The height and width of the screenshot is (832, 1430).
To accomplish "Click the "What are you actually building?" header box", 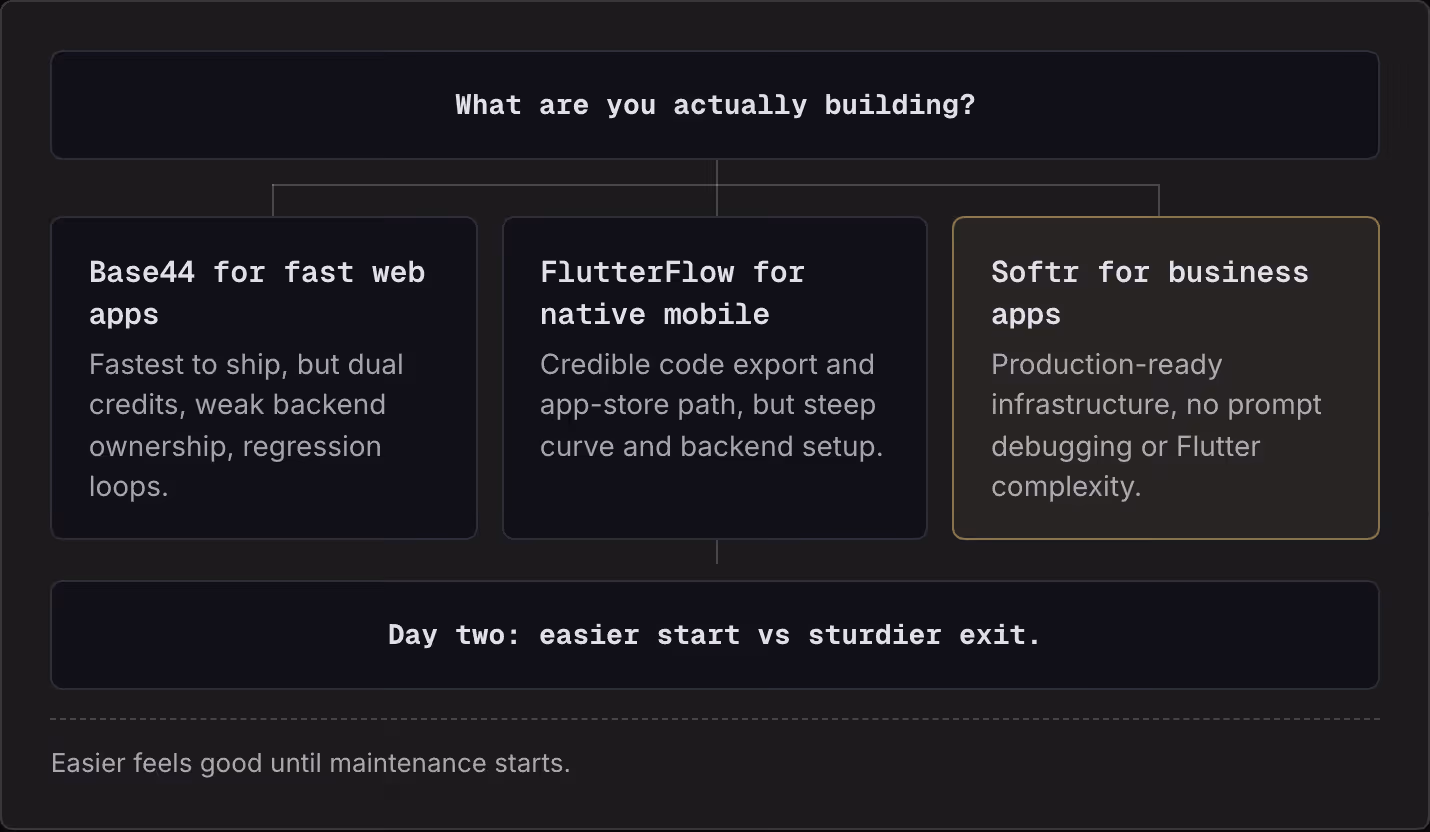I will 715,105.
